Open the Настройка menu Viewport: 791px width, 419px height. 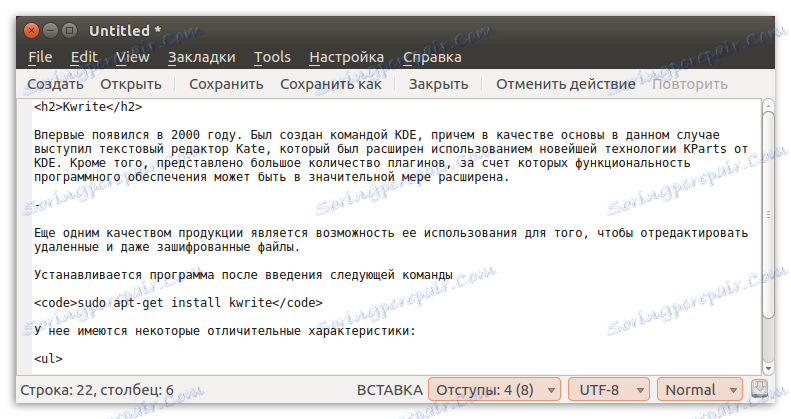pos(346,57)
